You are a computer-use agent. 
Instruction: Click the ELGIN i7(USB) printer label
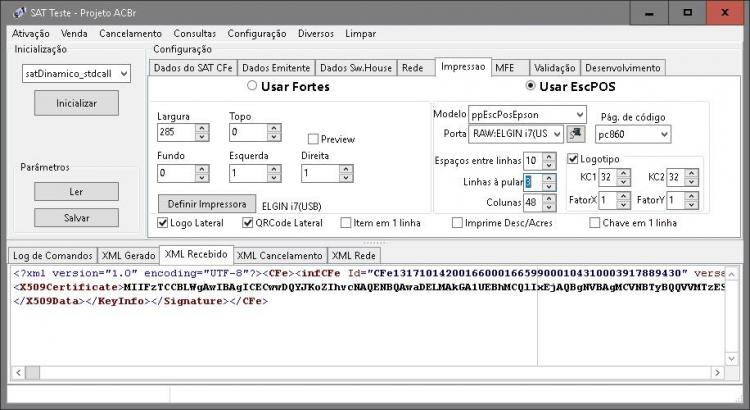tap(292, 206)
